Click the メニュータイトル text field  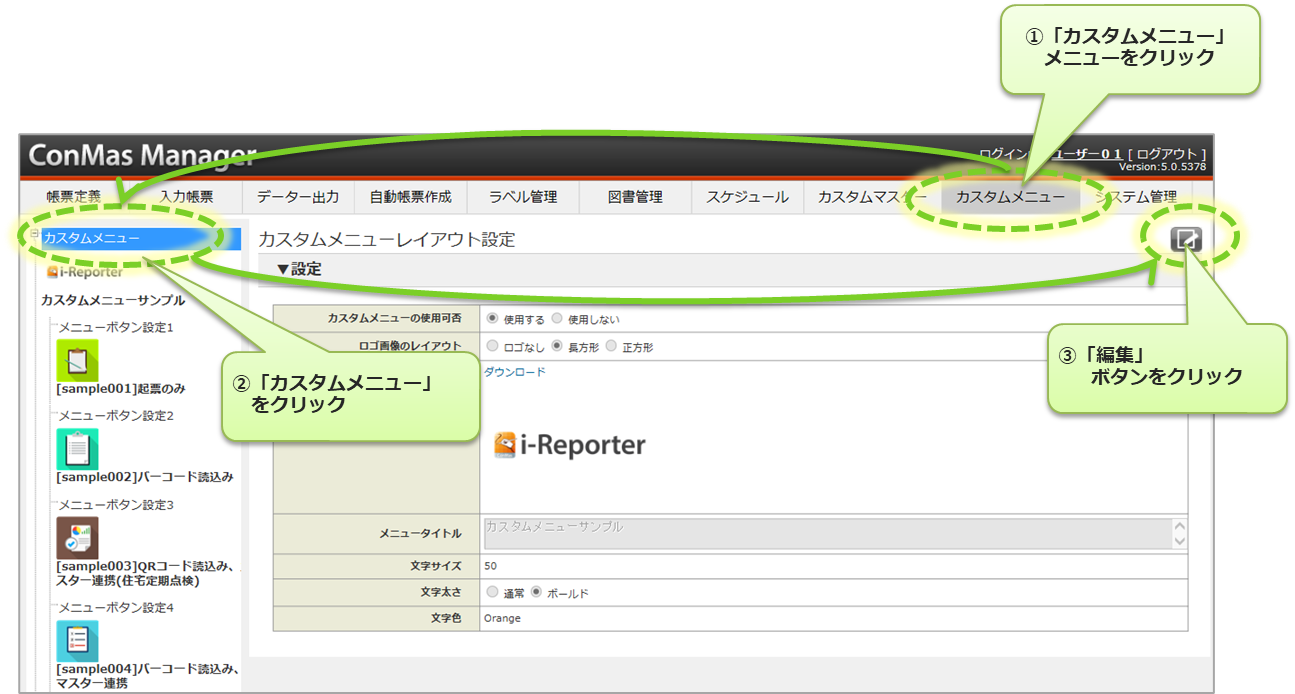click(x=825, y=533)
